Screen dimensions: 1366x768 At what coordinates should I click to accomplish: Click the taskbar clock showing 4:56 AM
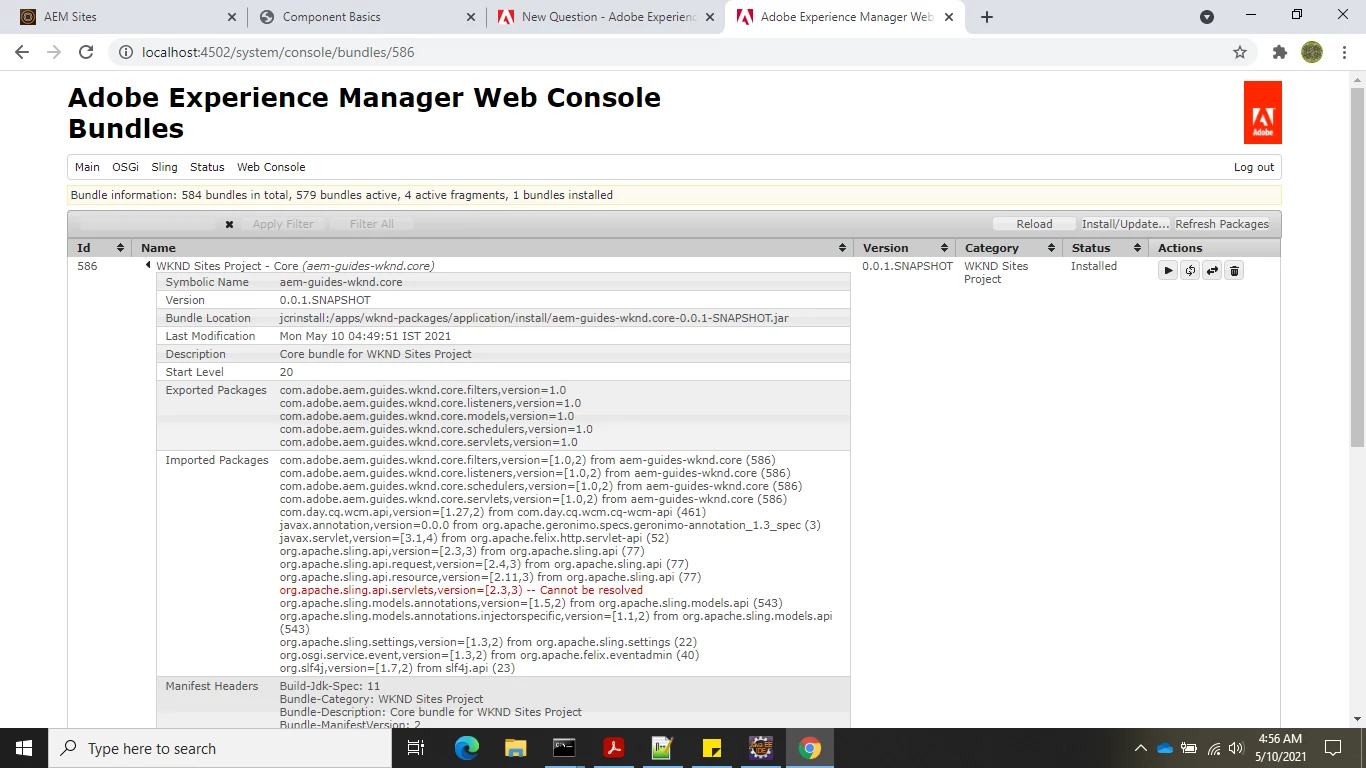click(1279, 748)
